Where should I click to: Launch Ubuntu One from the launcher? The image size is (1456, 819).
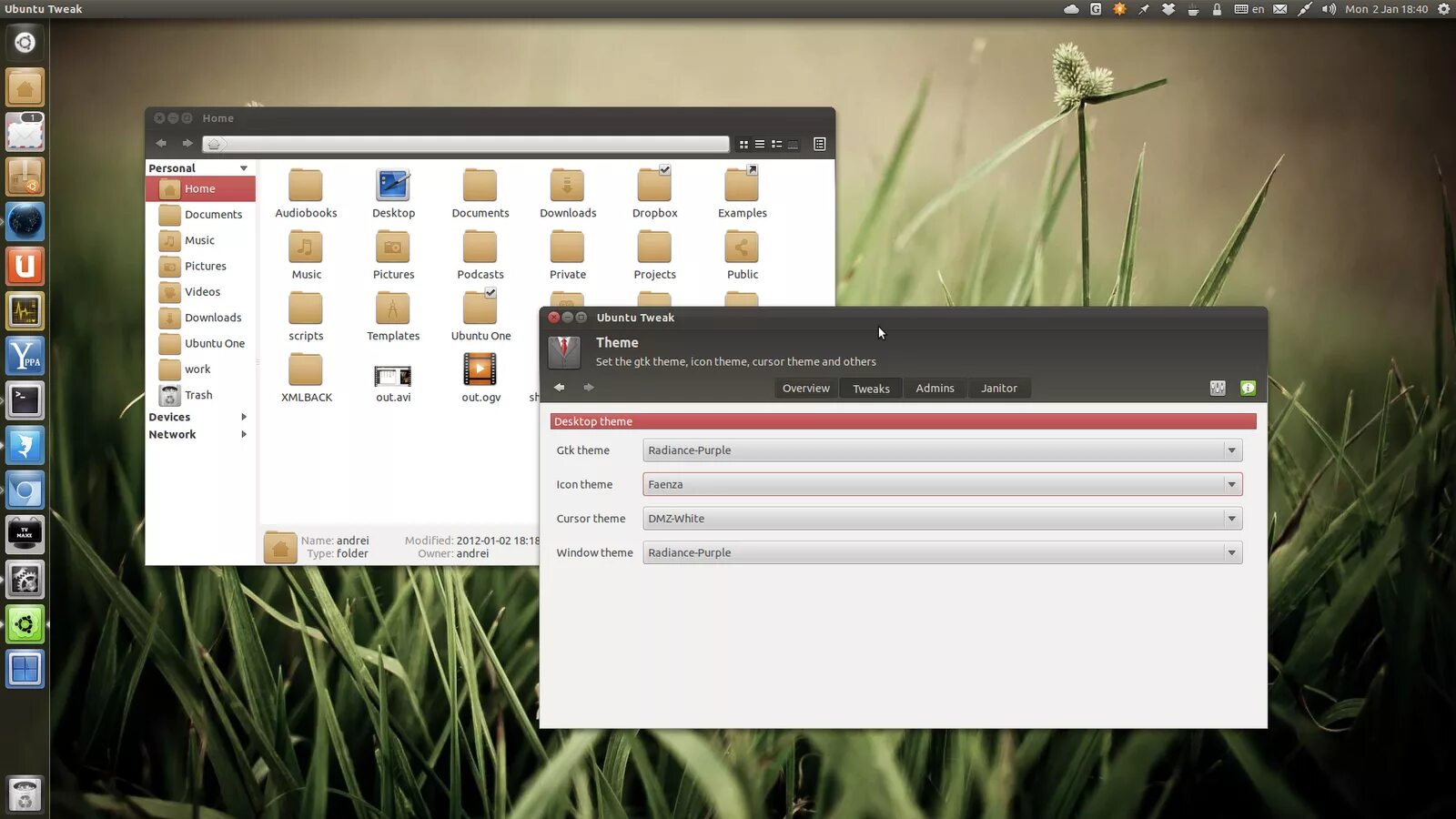[25, 267]
